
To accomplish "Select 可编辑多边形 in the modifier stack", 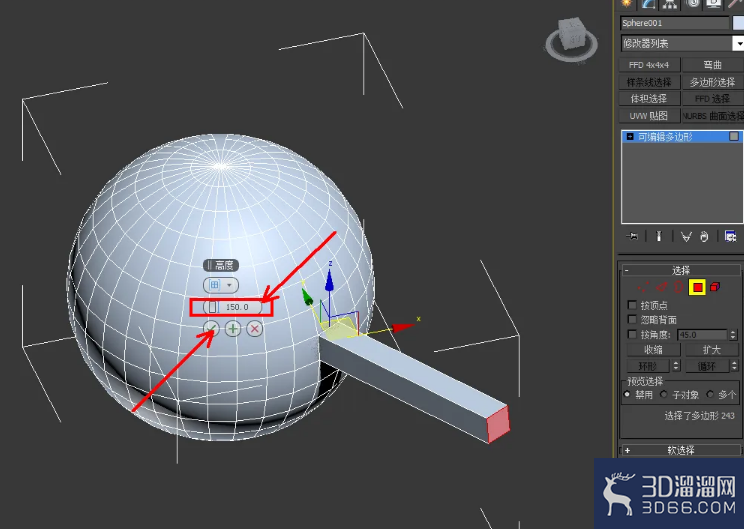I will click(665, 137).
